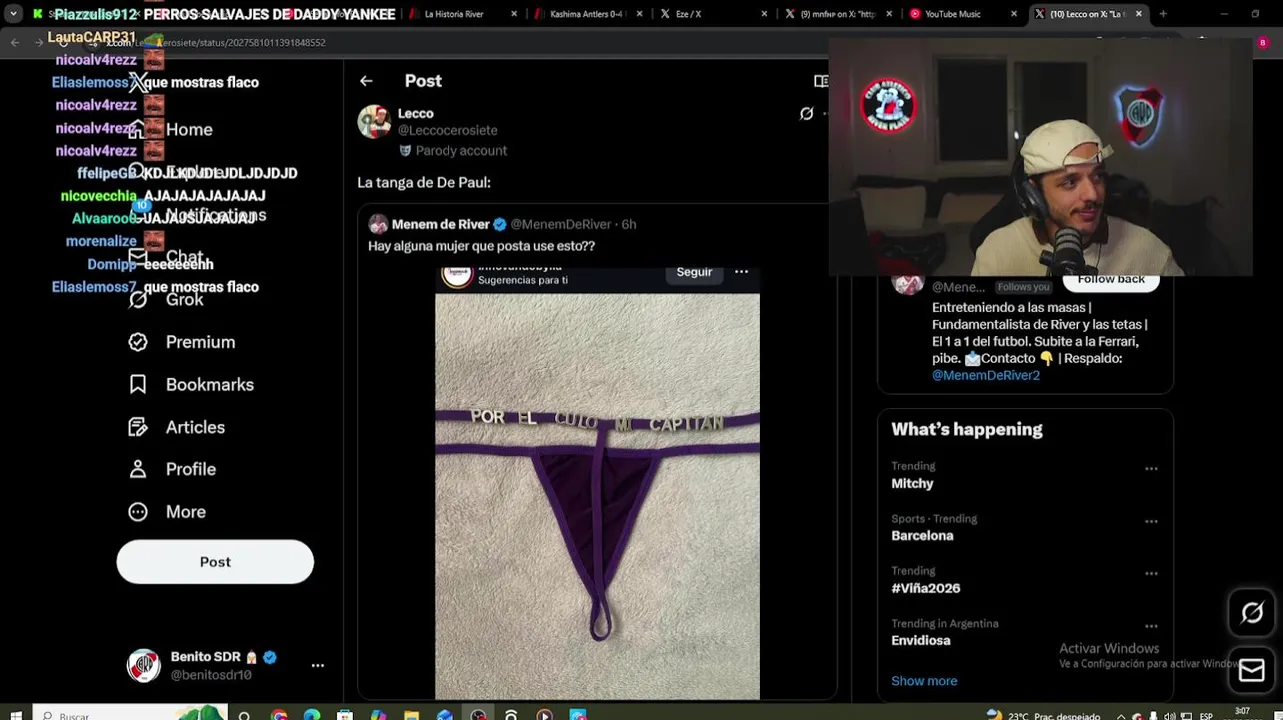
Task: Show hidden system tray icons
Action: (x=1120, y=716)
